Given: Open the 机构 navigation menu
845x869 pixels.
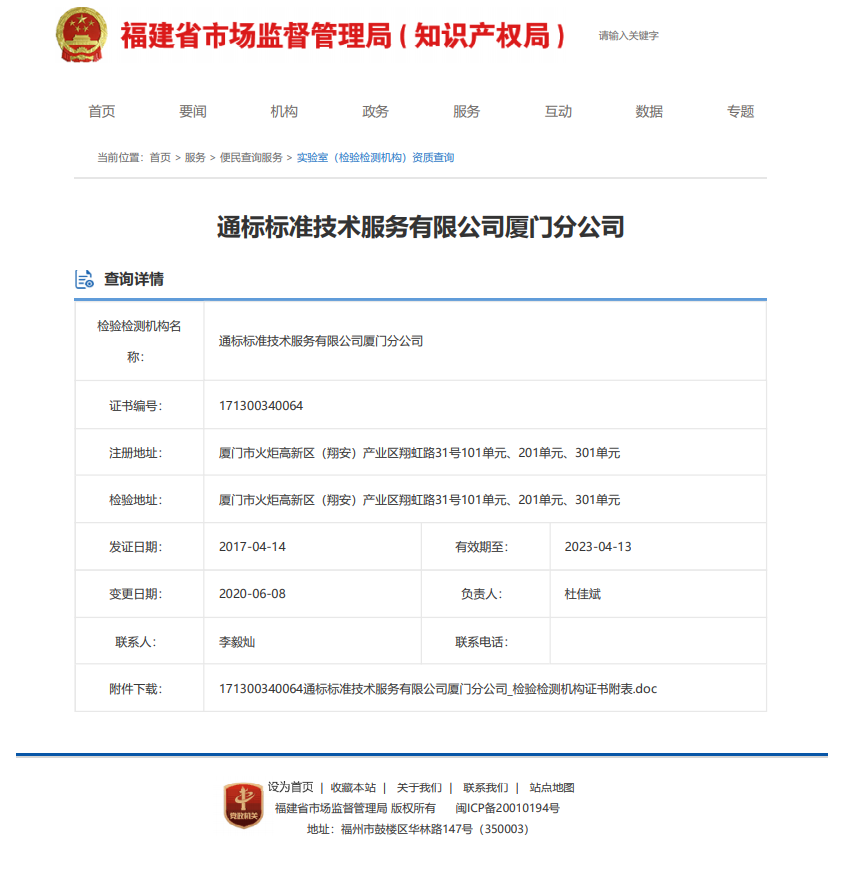Looking at the screenshot, I should pyautogui.click(x=284, y=111).
